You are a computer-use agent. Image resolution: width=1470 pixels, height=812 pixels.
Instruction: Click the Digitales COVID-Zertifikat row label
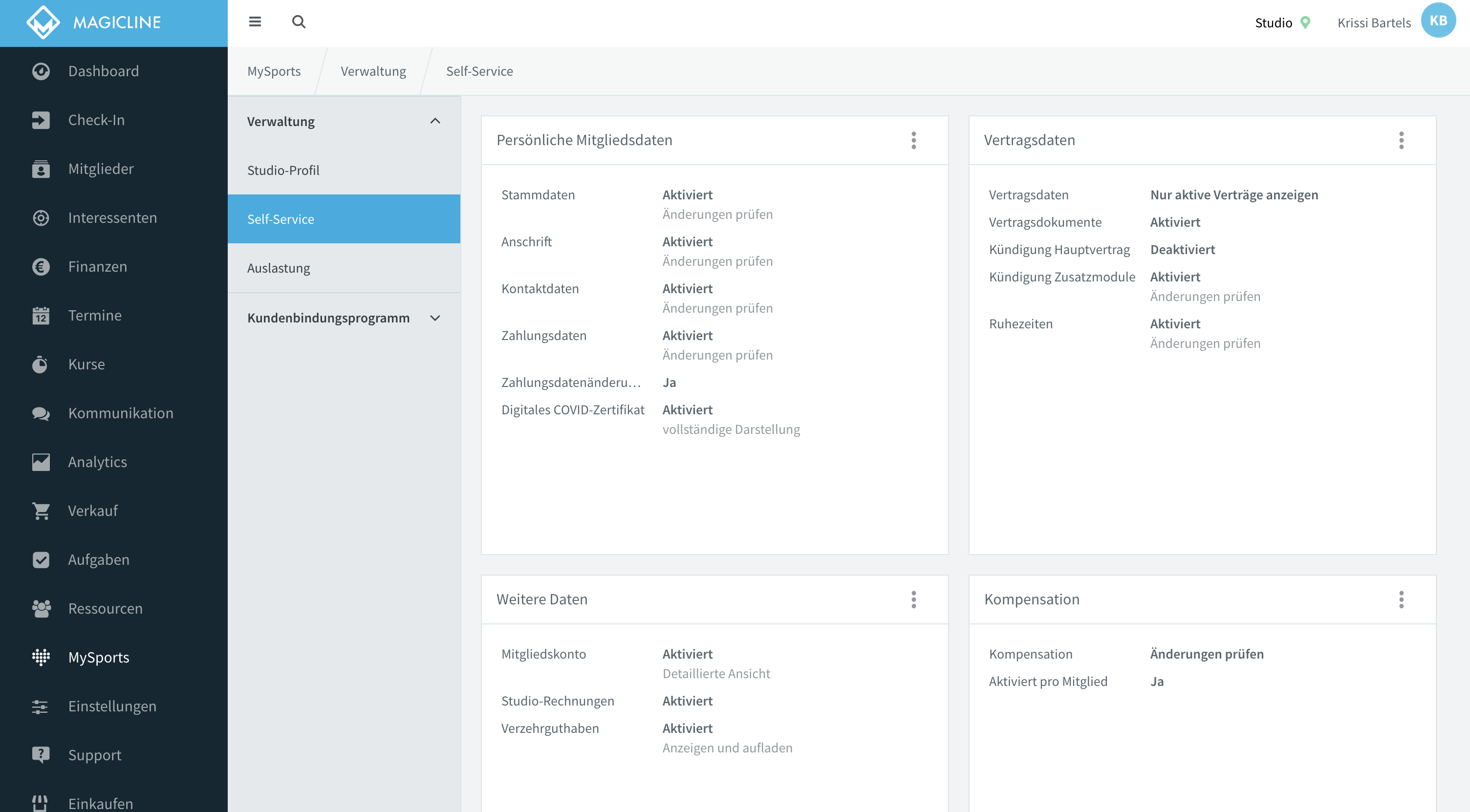pos(572,410)
